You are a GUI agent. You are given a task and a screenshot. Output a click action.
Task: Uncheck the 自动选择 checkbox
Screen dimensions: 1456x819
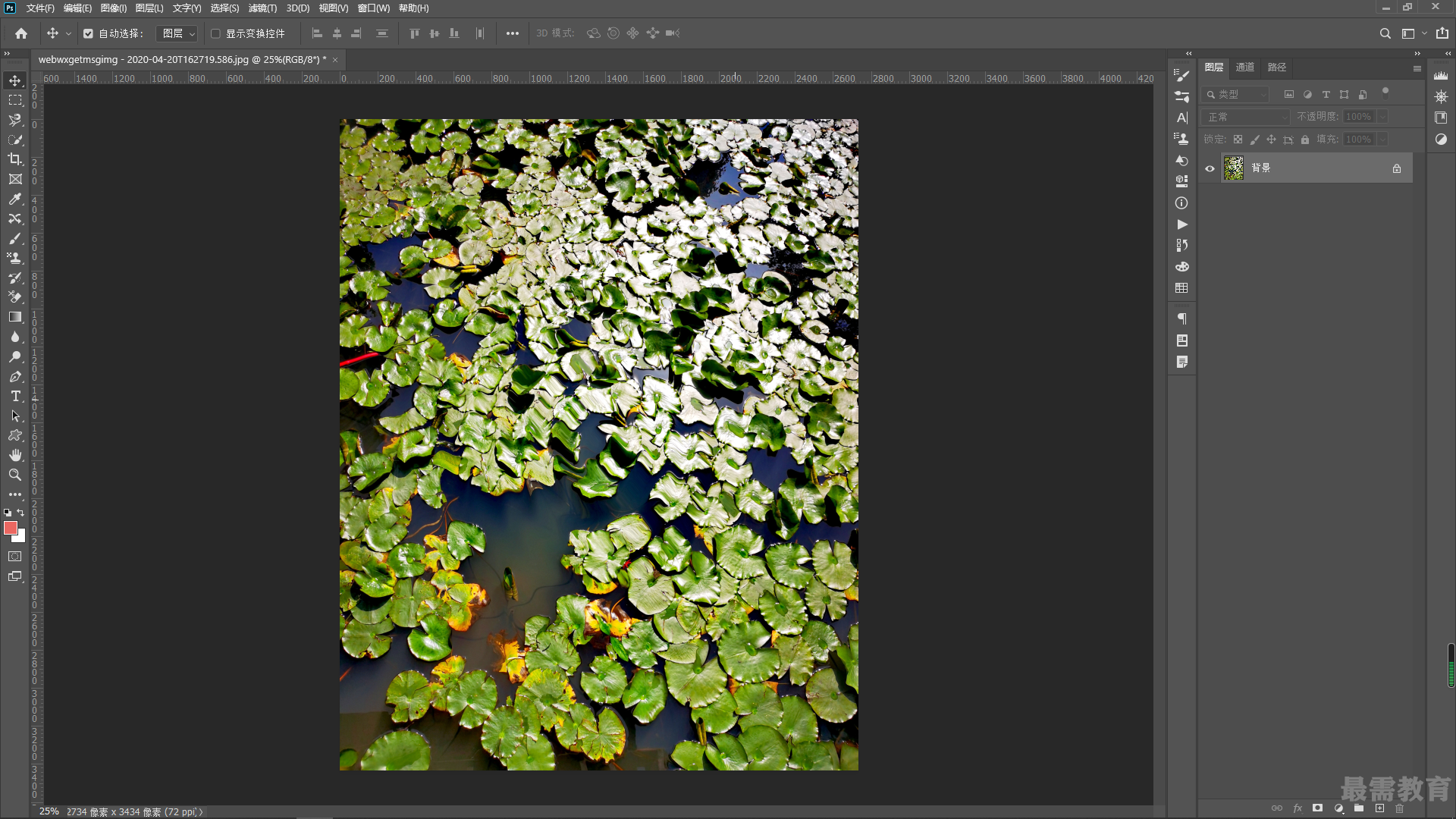coord(88,33)
